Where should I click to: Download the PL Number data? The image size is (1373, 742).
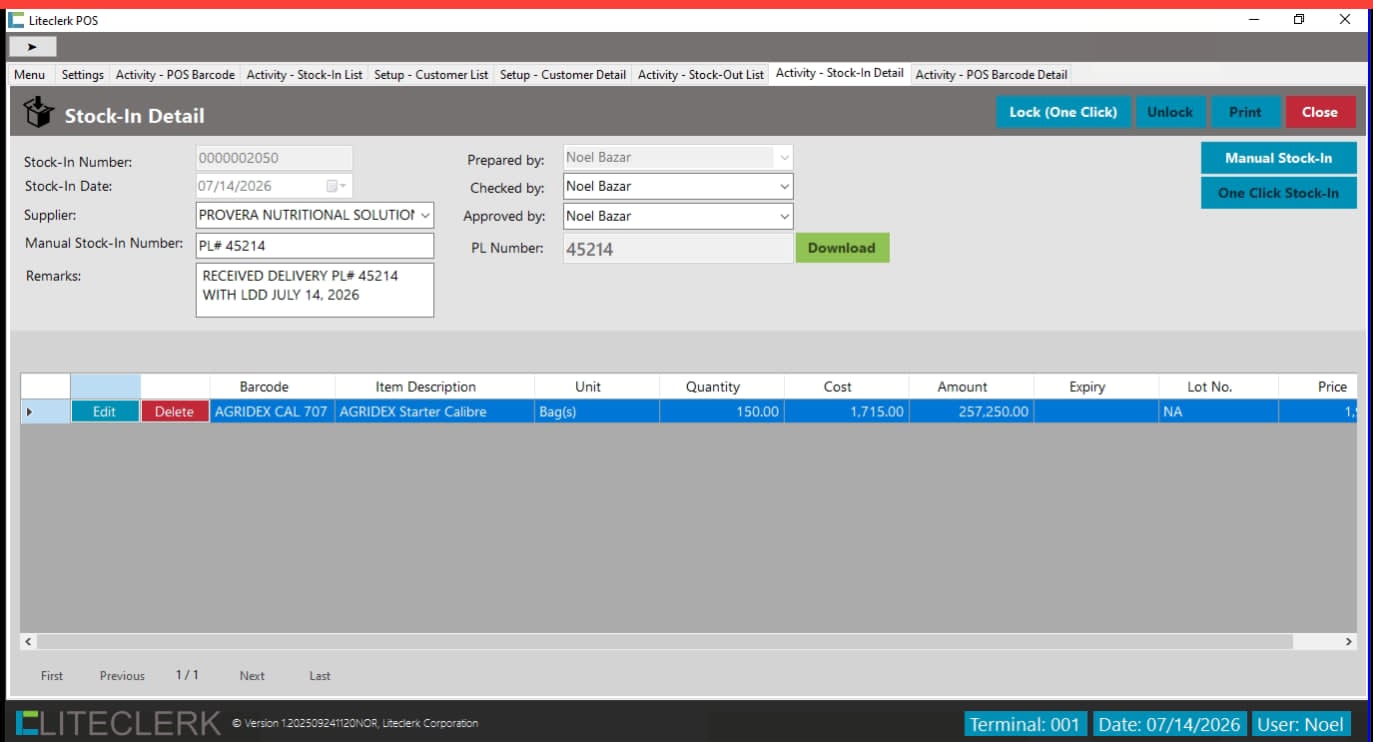click(x=842, y=248)
